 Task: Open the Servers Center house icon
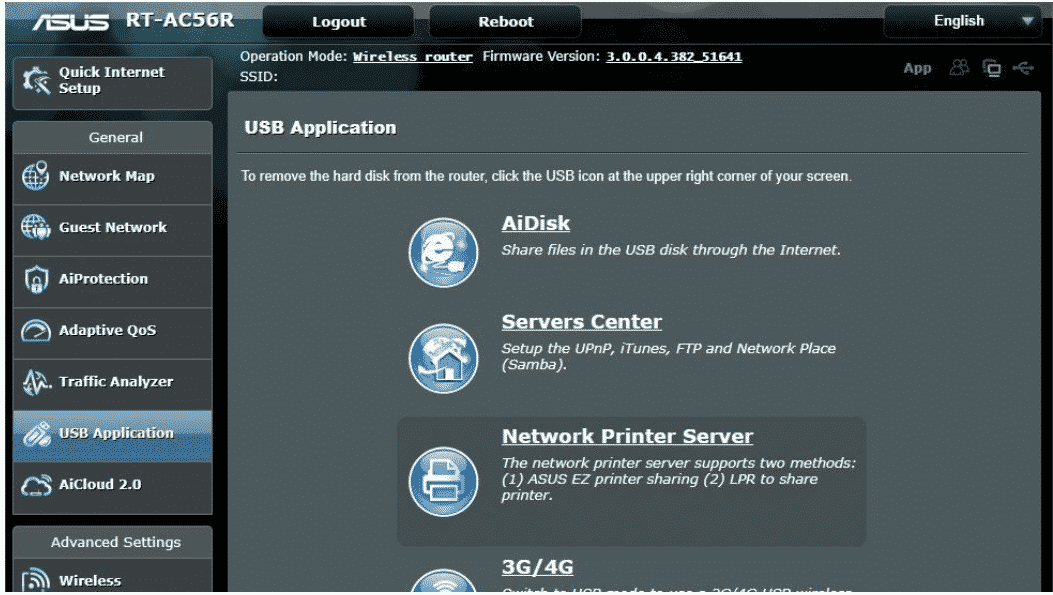click(443, 358)
